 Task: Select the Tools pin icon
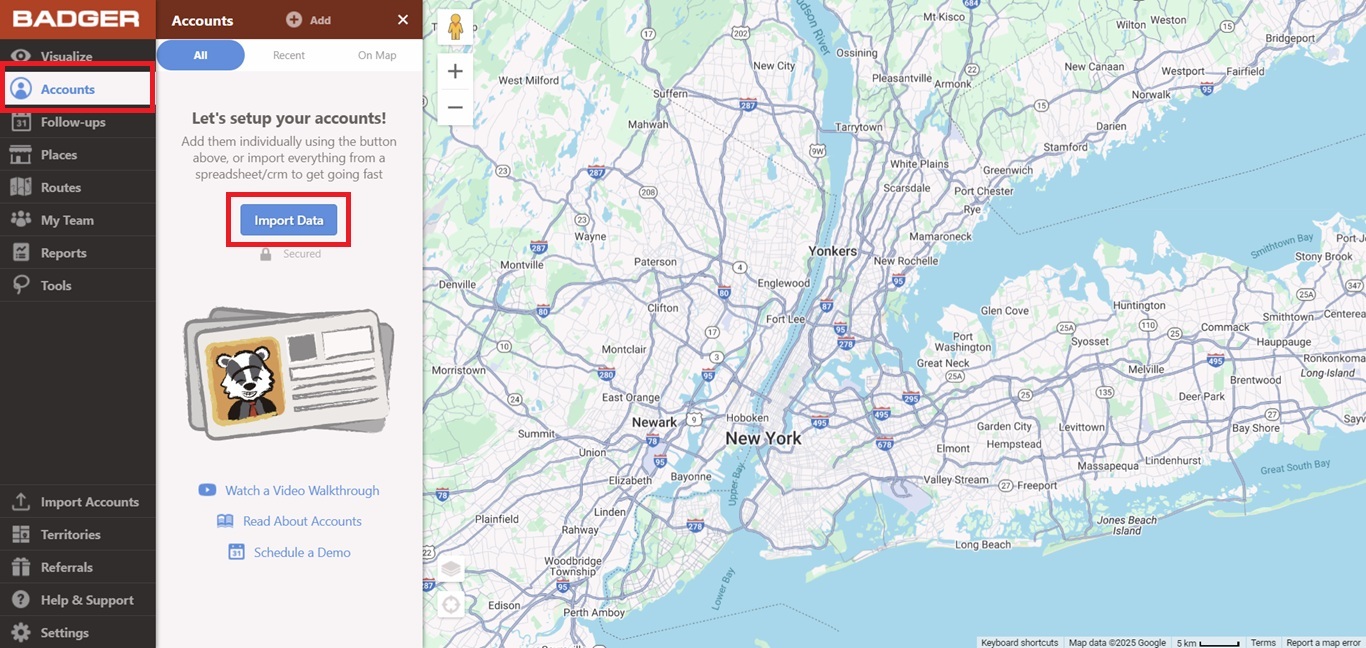click(x=21, y=286)
